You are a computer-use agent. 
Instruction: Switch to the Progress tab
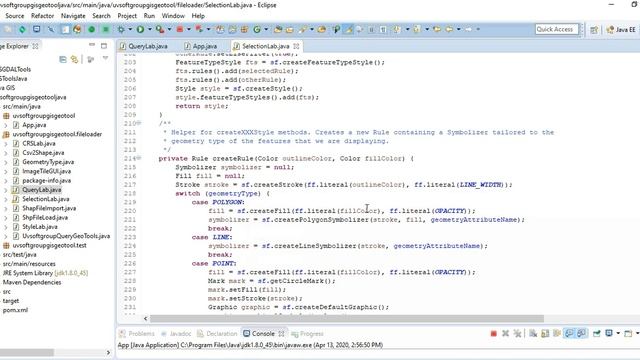[307, 333]
